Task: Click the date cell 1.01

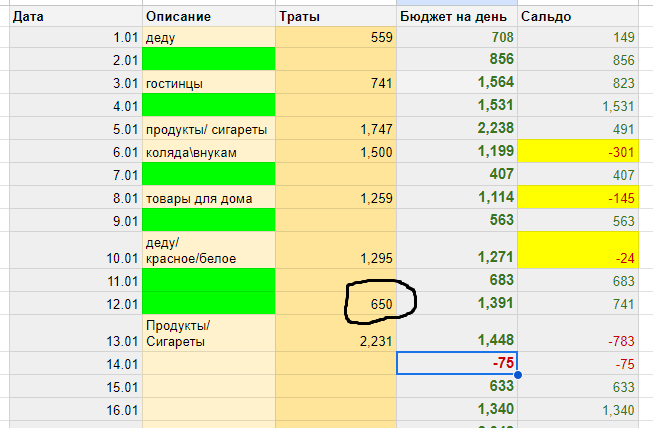Action: click(x=76, y=37)
